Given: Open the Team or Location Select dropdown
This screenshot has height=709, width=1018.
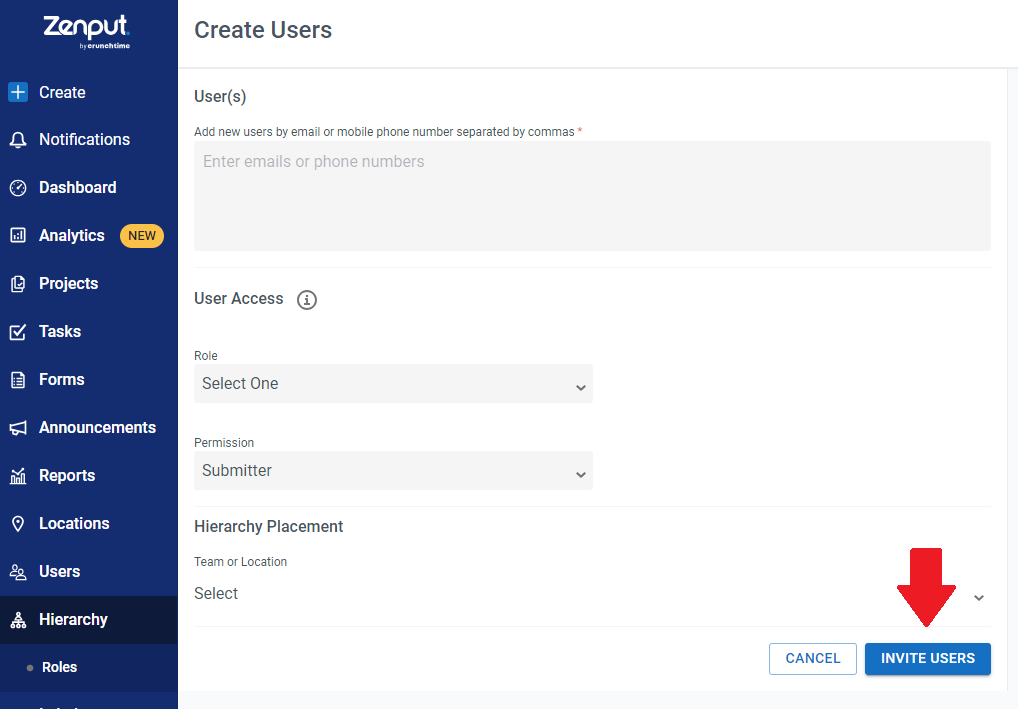Looking at the screenshot, I should click(x=592, y=594).
